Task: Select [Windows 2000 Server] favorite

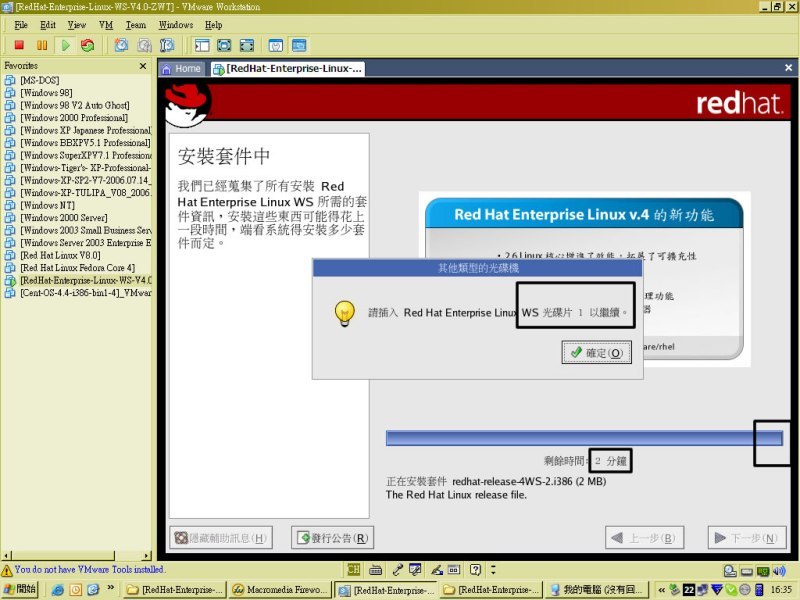Action: (63, 217)
